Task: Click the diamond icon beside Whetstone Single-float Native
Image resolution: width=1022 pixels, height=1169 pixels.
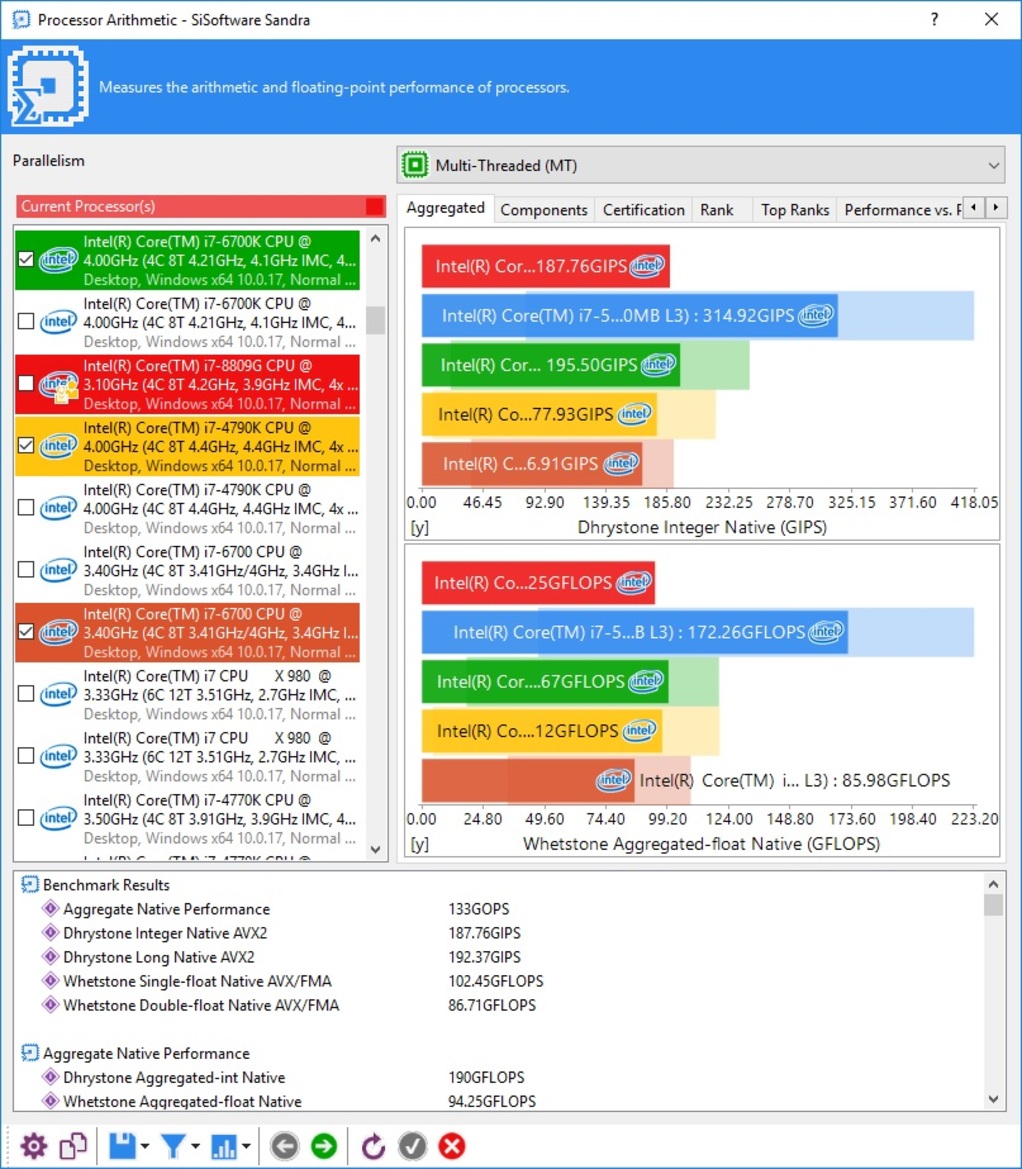Action: coord(50,980)
